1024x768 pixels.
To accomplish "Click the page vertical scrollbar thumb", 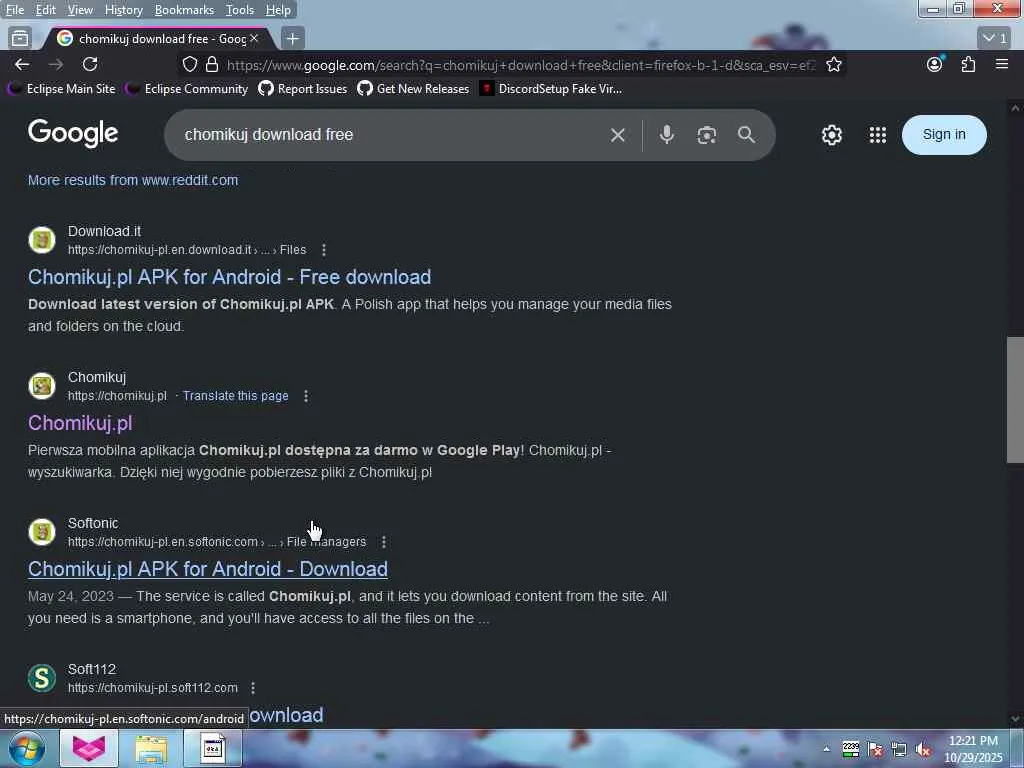I will point(1015,400).
